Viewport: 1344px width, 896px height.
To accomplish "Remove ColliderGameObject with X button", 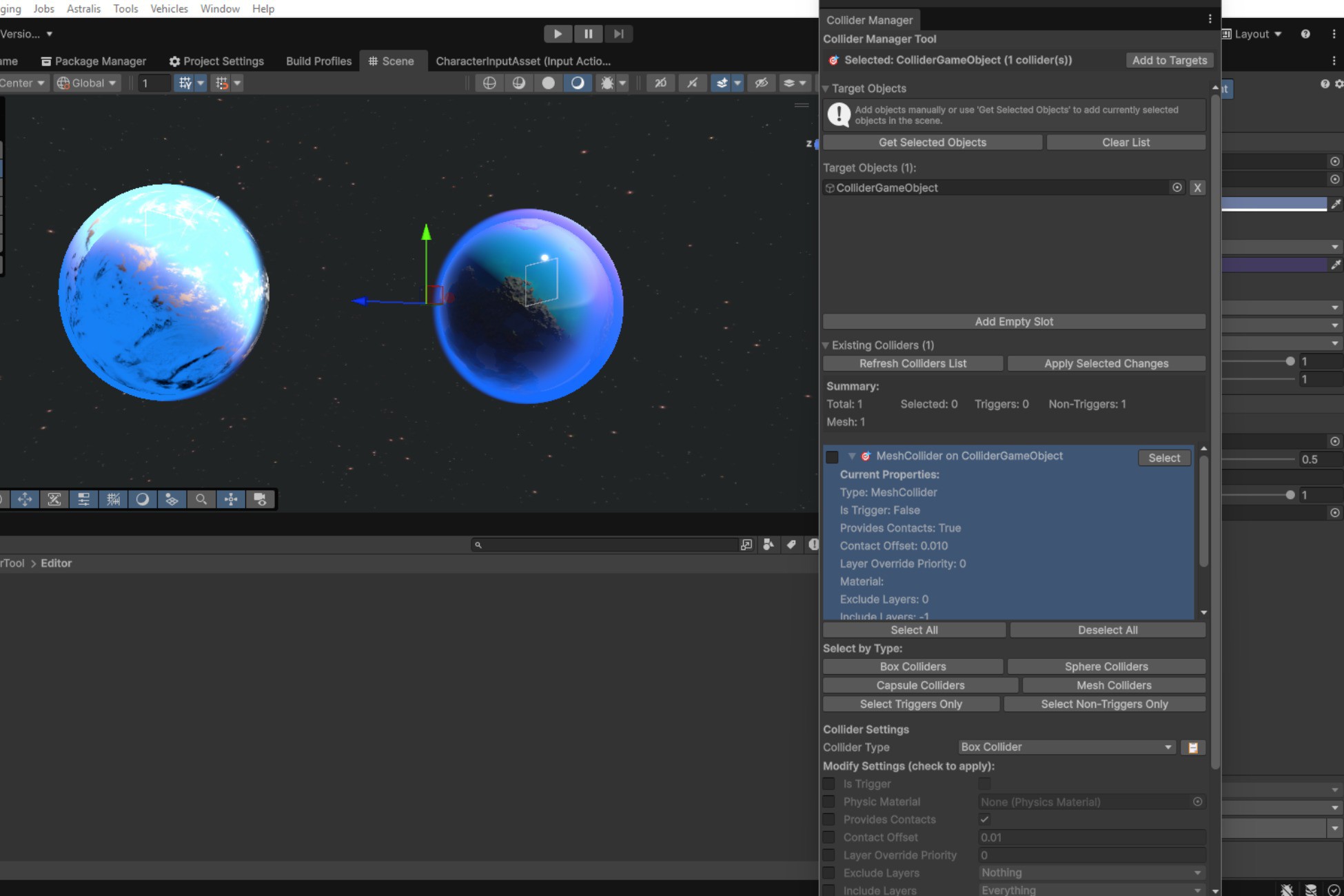I will coord(1197,187).
